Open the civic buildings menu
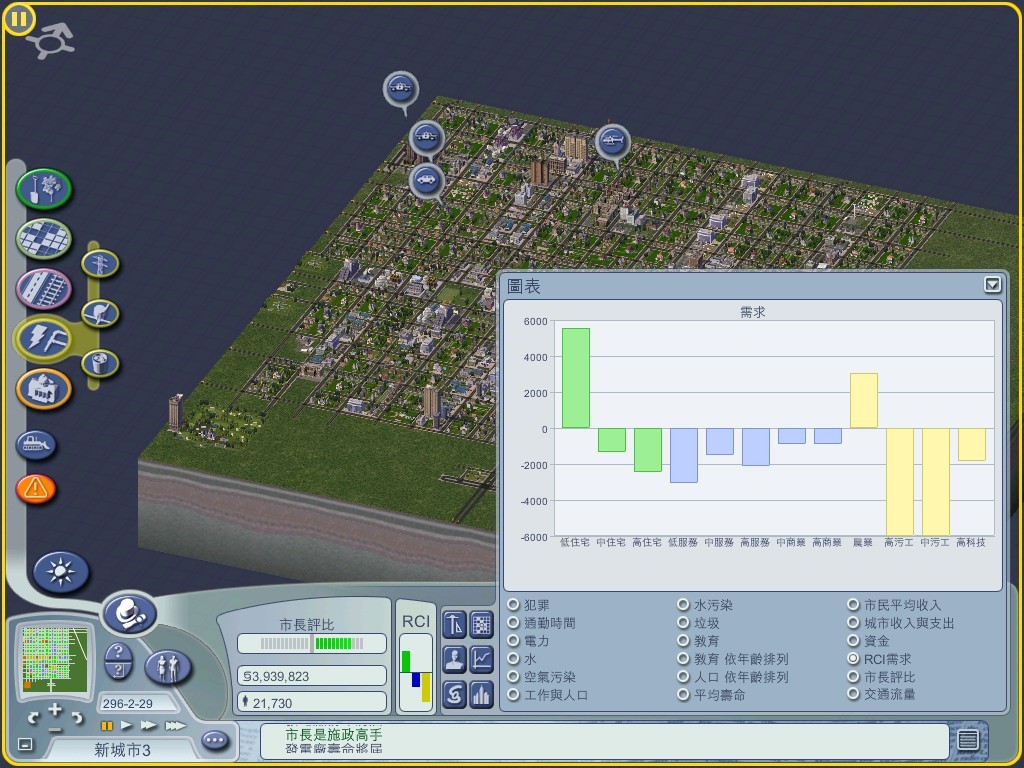Image resolution: width=1024 pixels, height=768 pixels. (44, 389)
